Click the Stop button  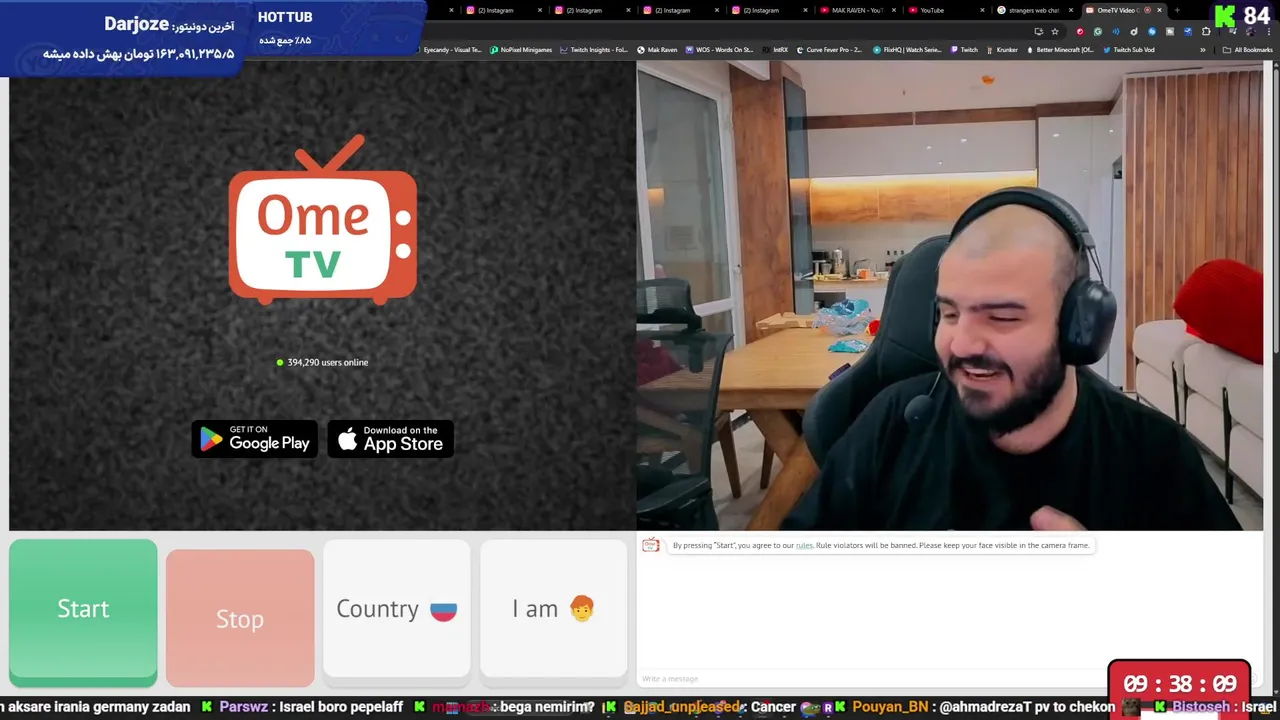pyautogui.click(x=240, y=618)
